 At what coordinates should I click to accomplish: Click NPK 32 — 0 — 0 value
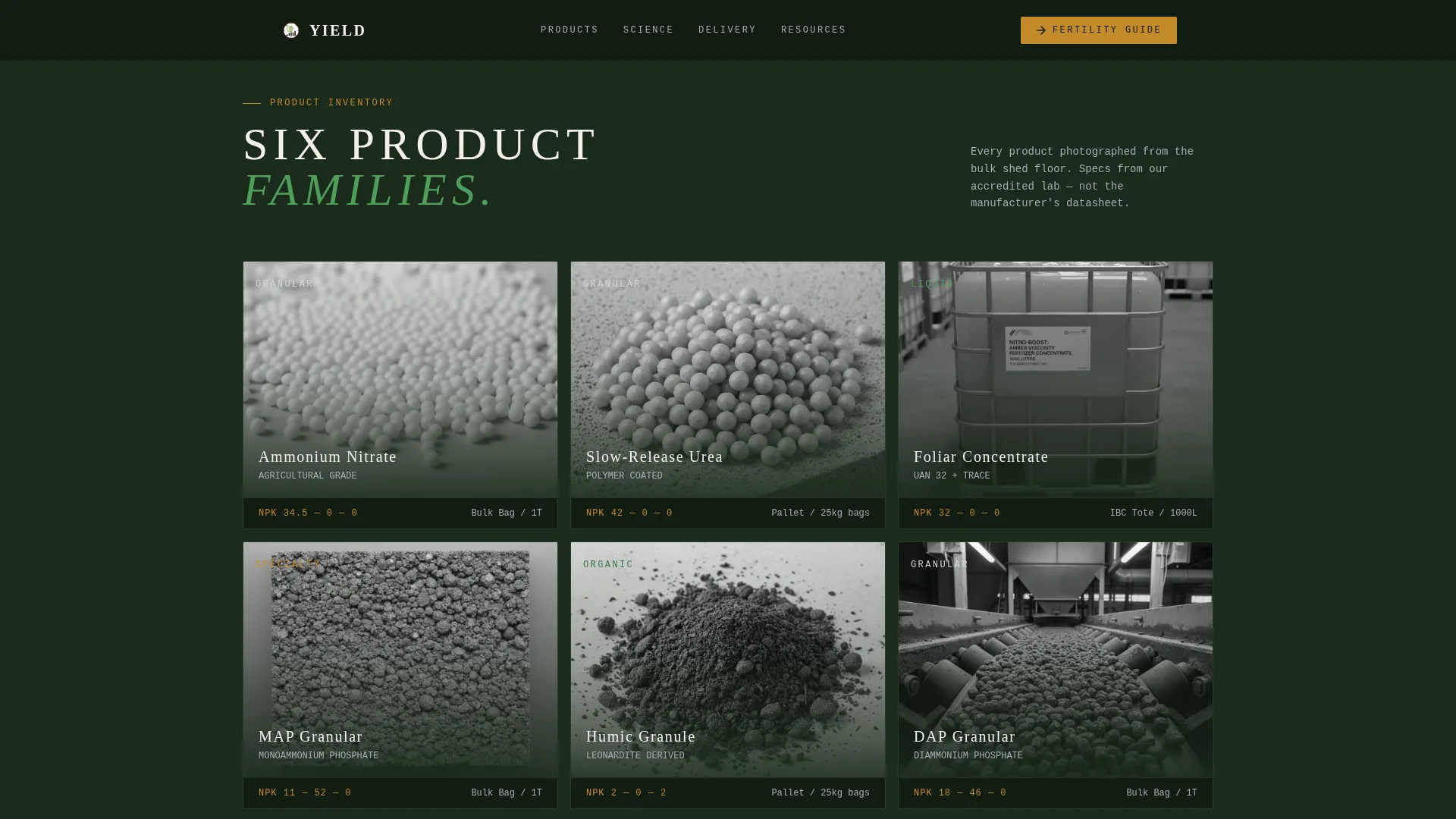[x=957, y=513]
